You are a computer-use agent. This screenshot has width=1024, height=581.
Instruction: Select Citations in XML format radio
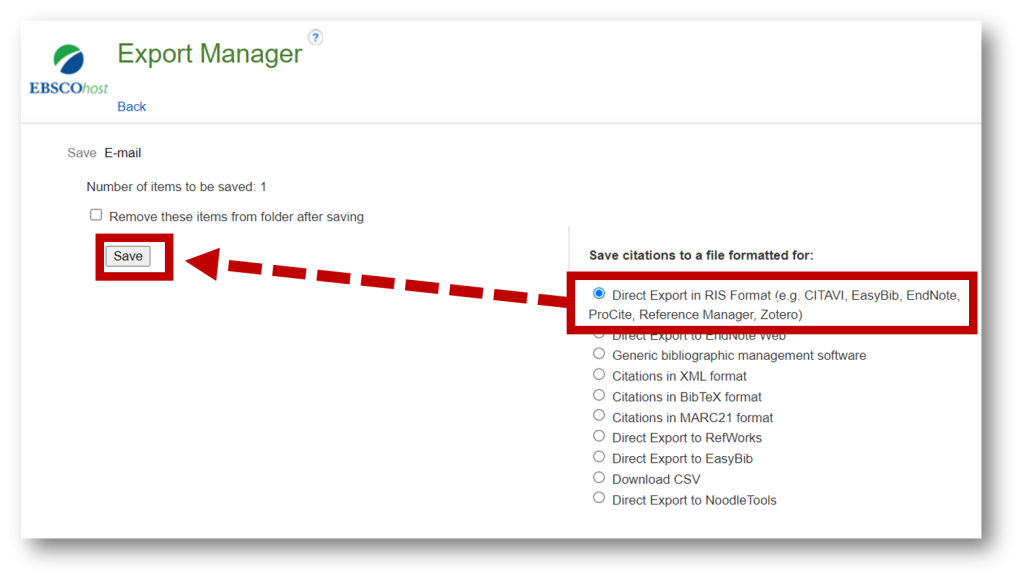599,375
